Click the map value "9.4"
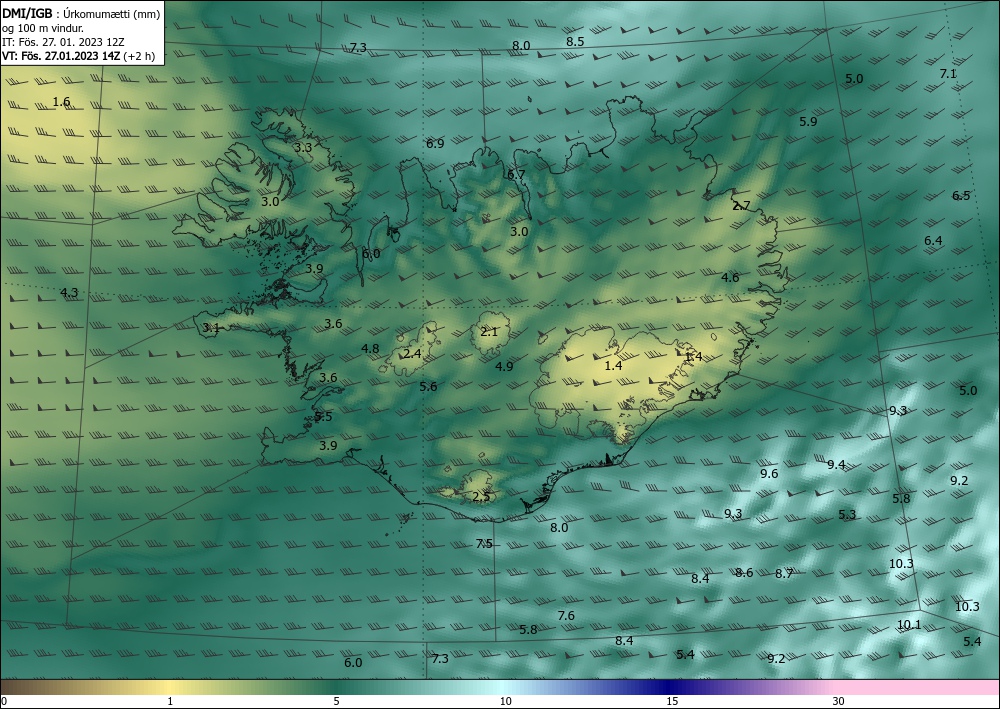 point(836,465)
